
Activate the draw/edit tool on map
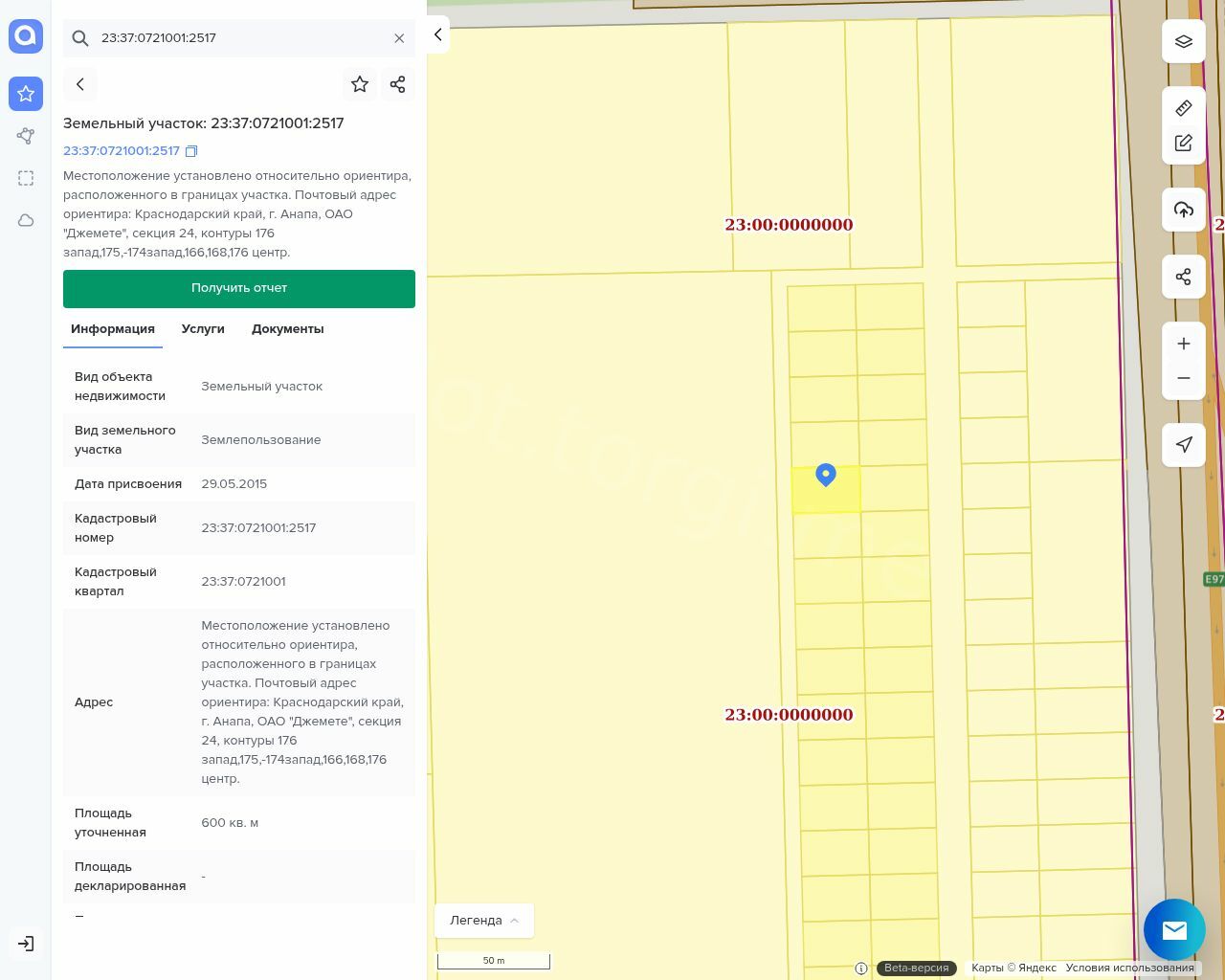pos(1183,144)
